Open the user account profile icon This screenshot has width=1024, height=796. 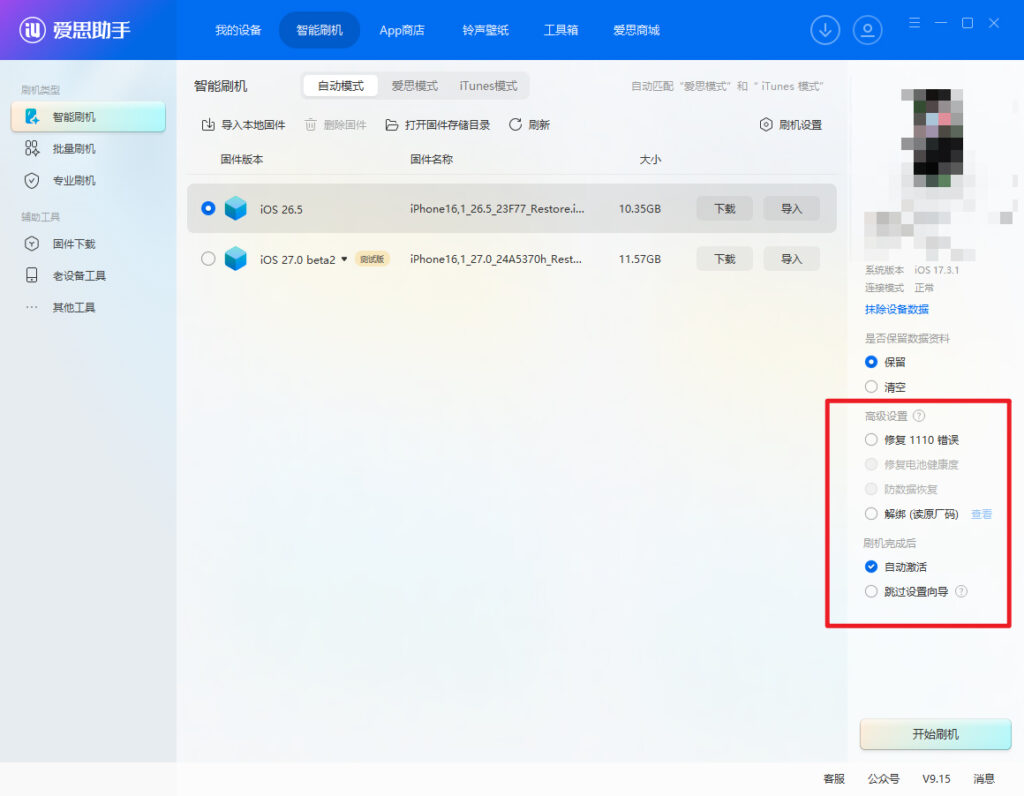click(x=867, y=30)
